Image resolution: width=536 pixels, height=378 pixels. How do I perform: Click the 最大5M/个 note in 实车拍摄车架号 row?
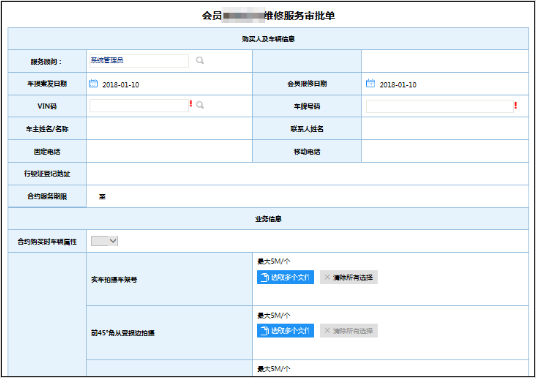pos(273,261)
